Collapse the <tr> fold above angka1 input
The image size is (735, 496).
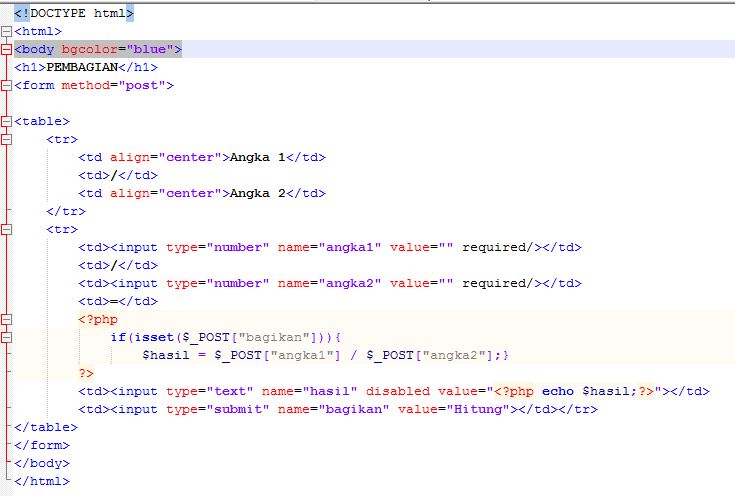(x=6, y=229)
